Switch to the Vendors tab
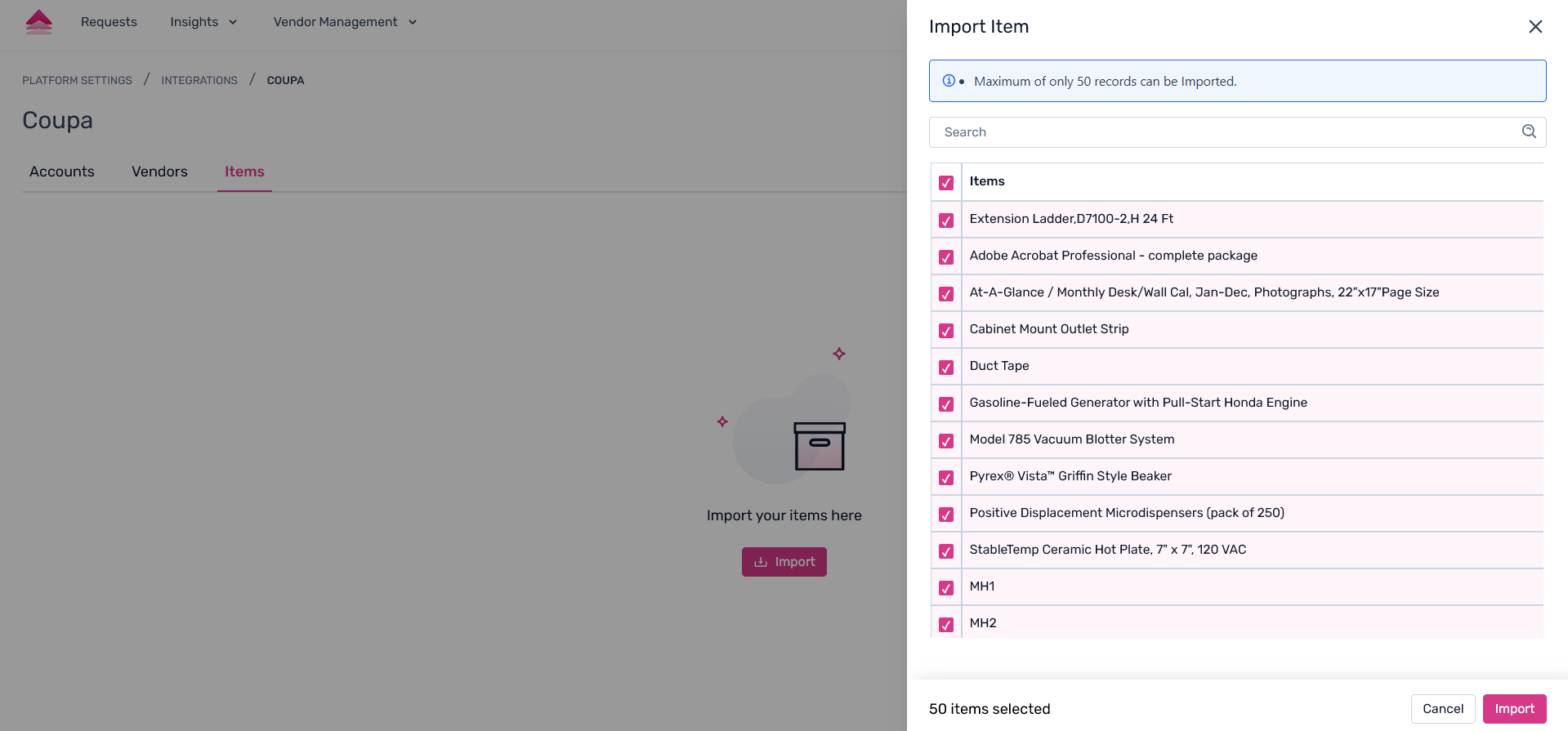This screenshot has width=1568, height=731. [x=159, y=172]
